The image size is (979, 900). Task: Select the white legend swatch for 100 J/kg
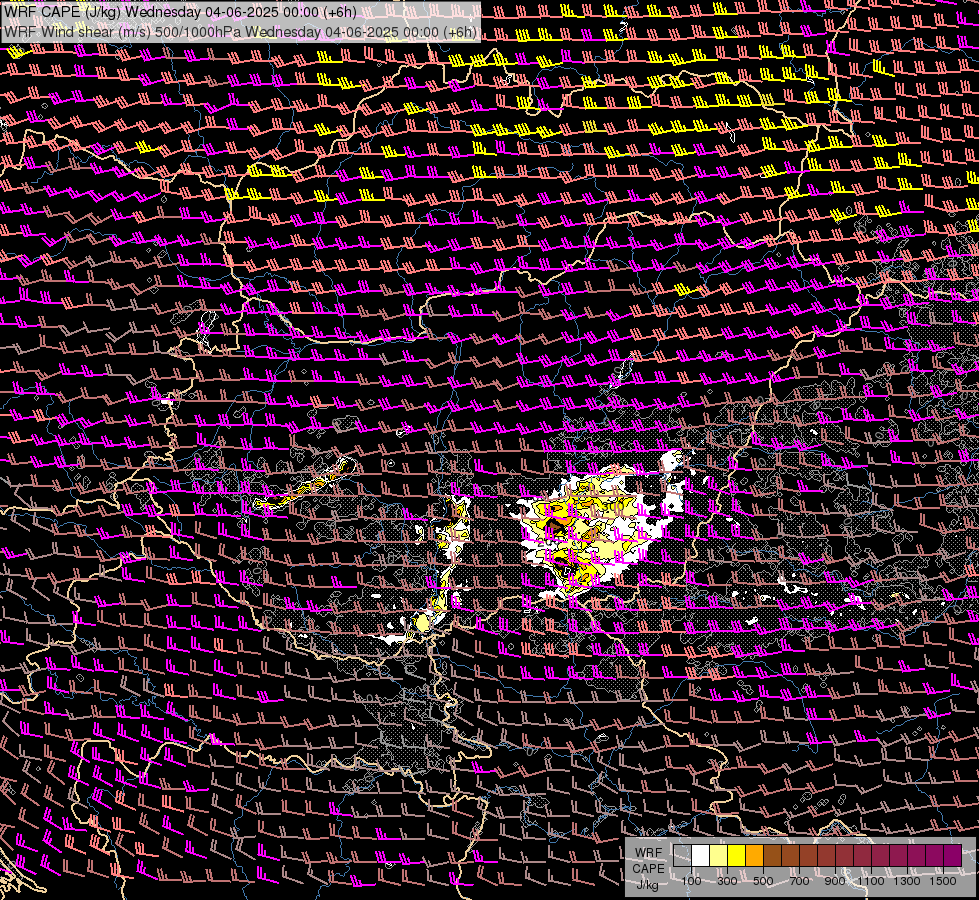[701, 855]
